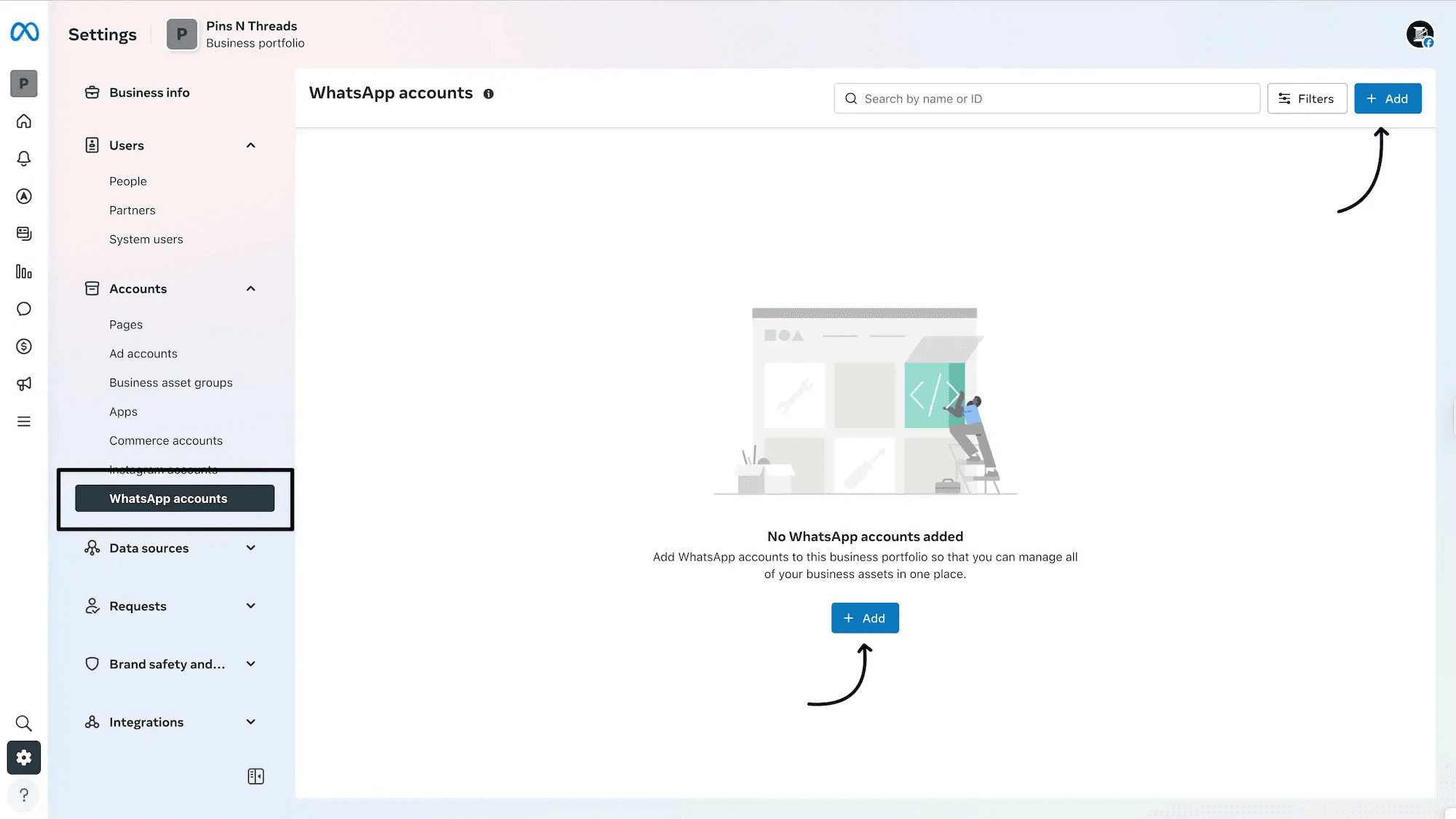Open Apps under Accounts
Image resolution: width=1456 pixels, height=819 pixels.
coord(123,412)
